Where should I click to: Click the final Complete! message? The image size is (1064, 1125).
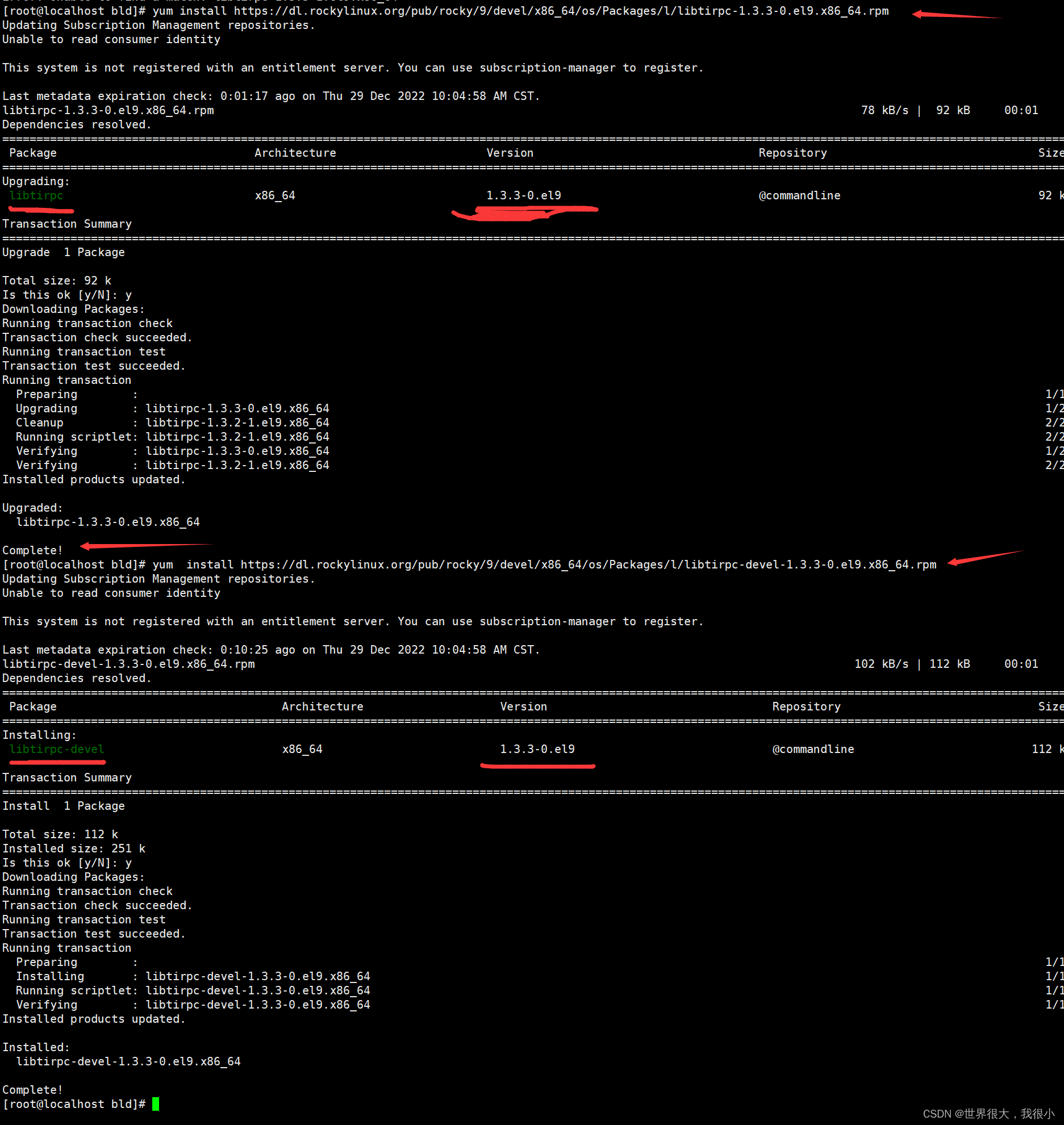[32, 1089]
